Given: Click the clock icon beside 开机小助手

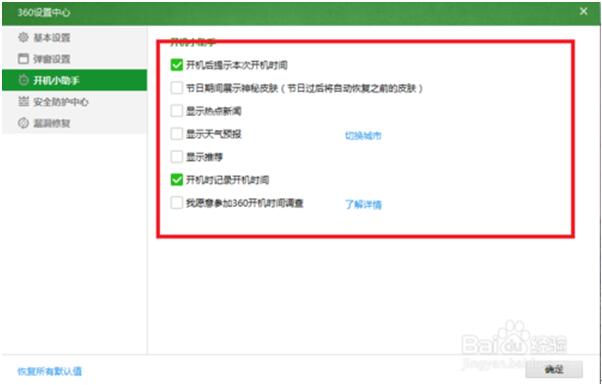Looking at the screenshot, I should coord(23,80).
